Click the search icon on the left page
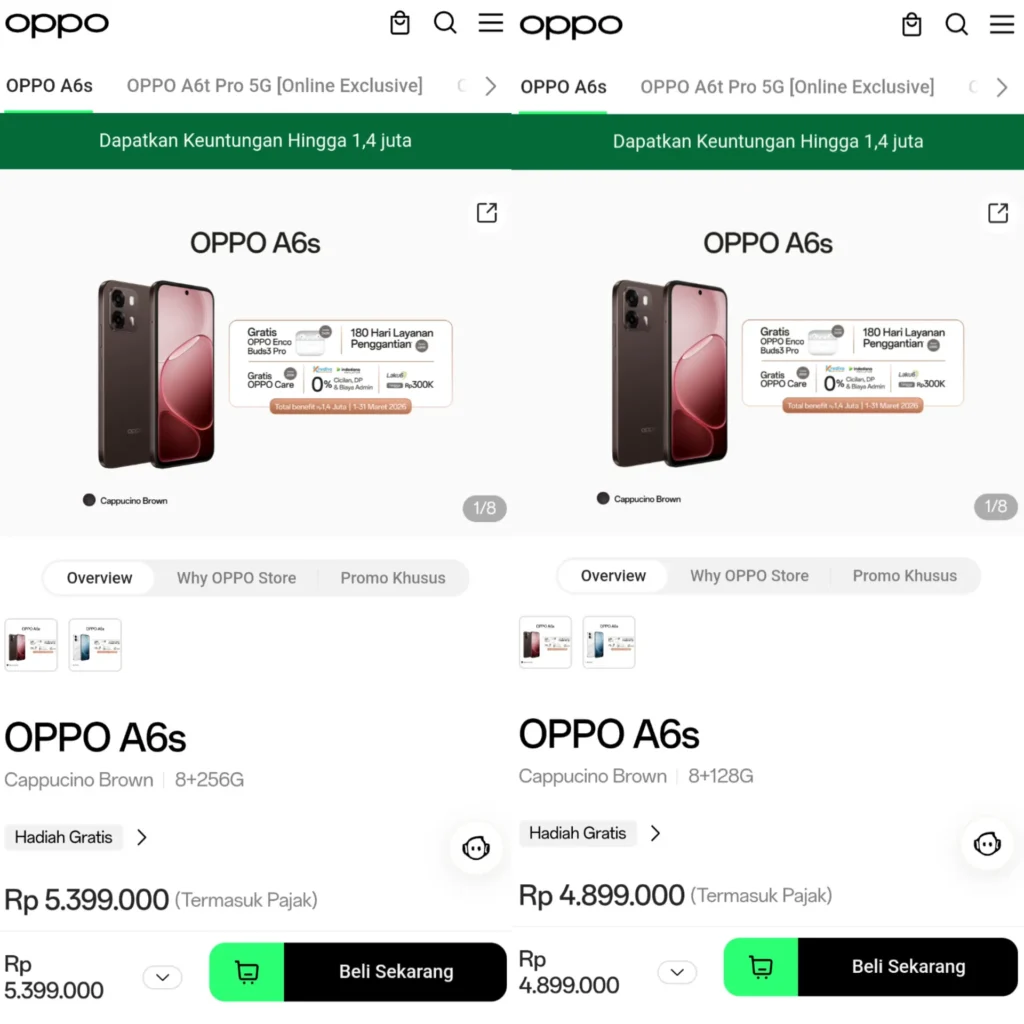This screenshot has width=1024, height=1024. click(445, 22)
